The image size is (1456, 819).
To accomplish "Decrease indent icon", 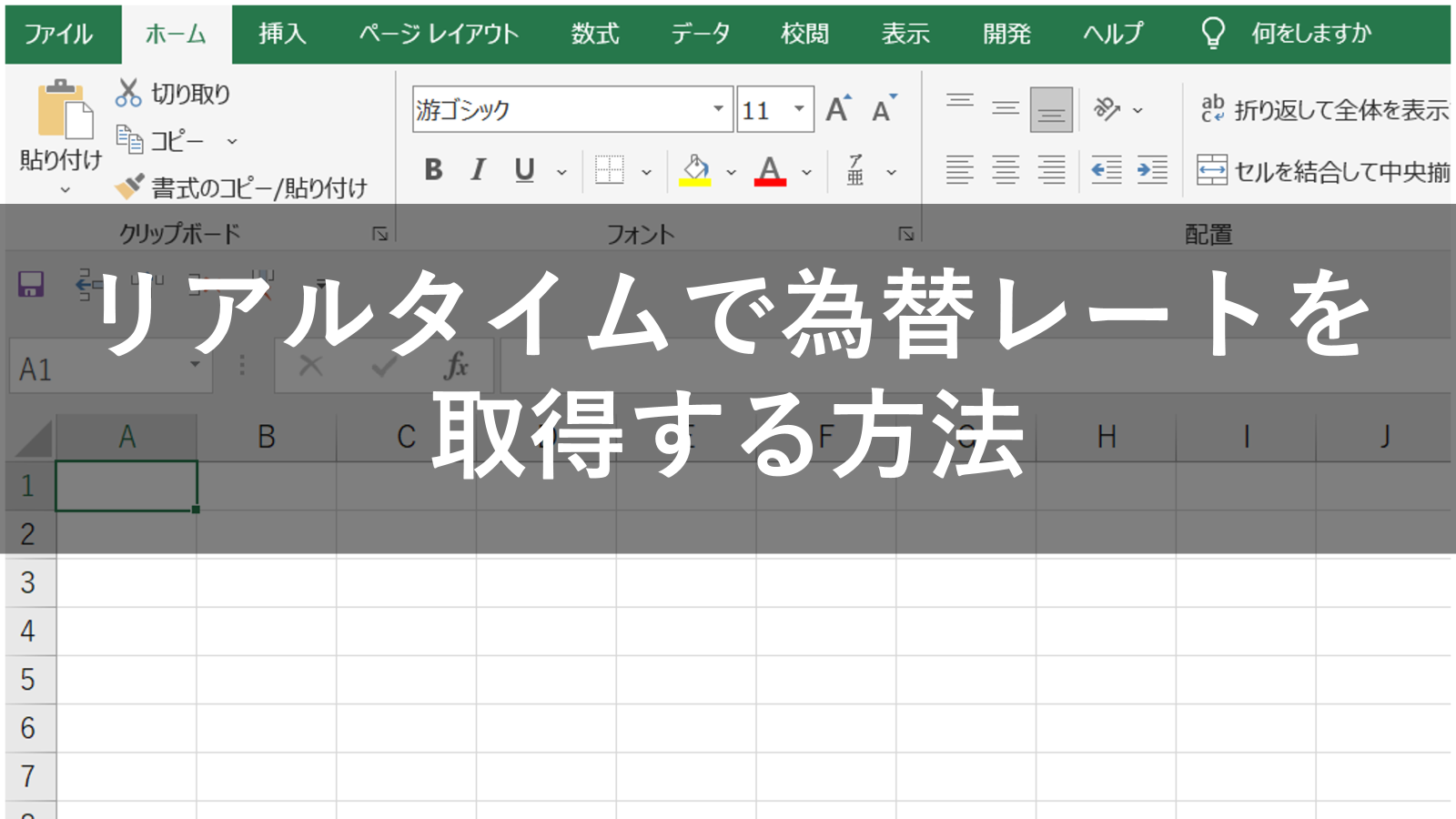I will tap(1107, 170).
